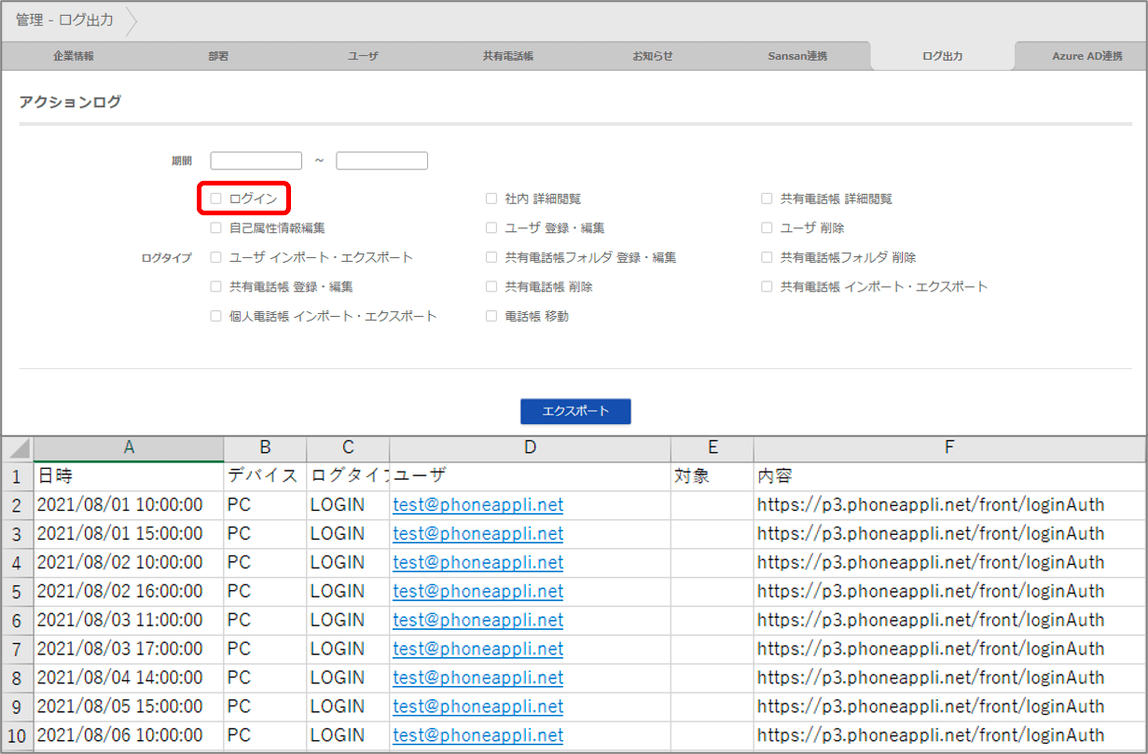The height and width of the screenshot is (754, 1148).
Task: Open test@phoneappli.net link in row 4
Action: (x=478, y=563)
